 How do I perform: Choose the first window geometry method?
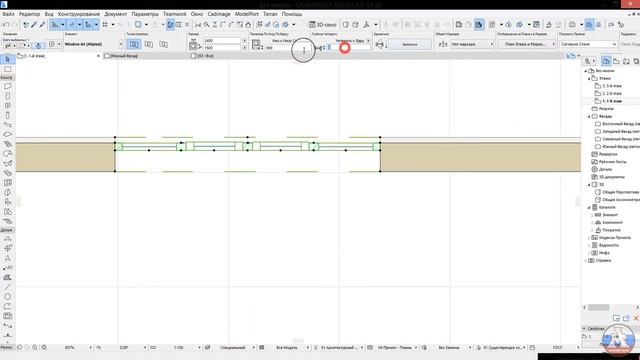tap(134, 44)
